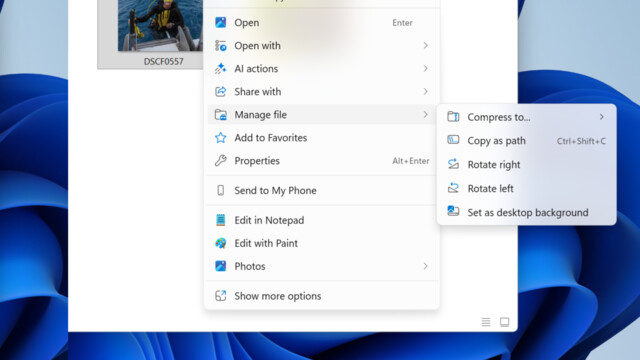Choose Open from the context menu
This screenshot has width=640, height=360.
322,22
